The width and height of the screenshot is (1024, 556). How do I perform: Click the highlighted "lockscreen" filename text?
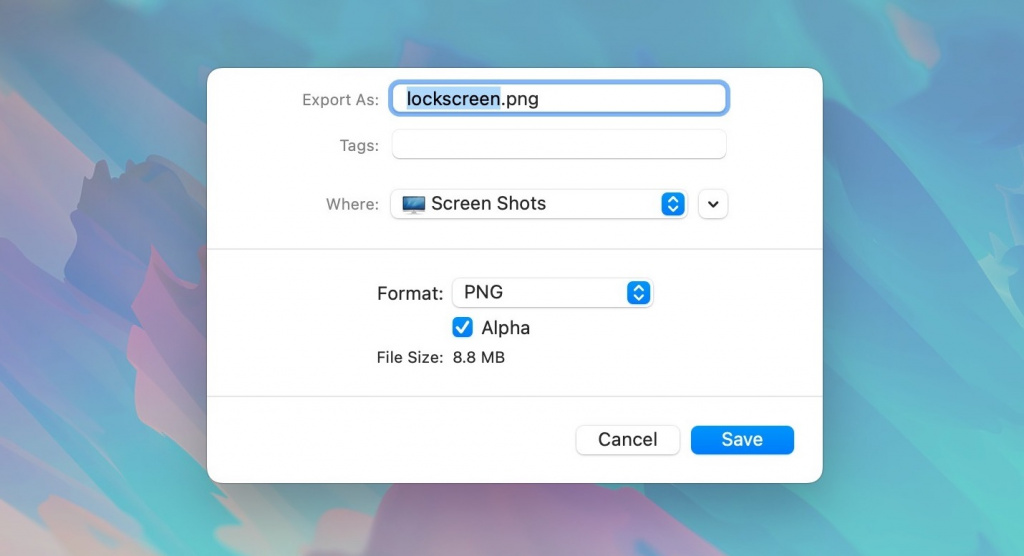click(452, 98)
